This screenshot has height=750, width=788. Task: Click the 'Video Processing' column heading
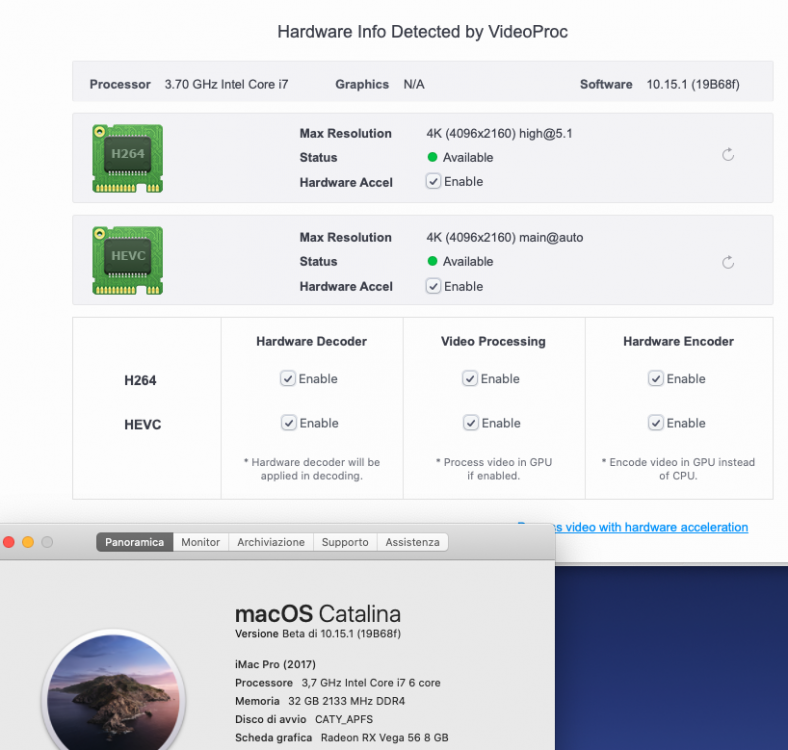click(493, 341)
